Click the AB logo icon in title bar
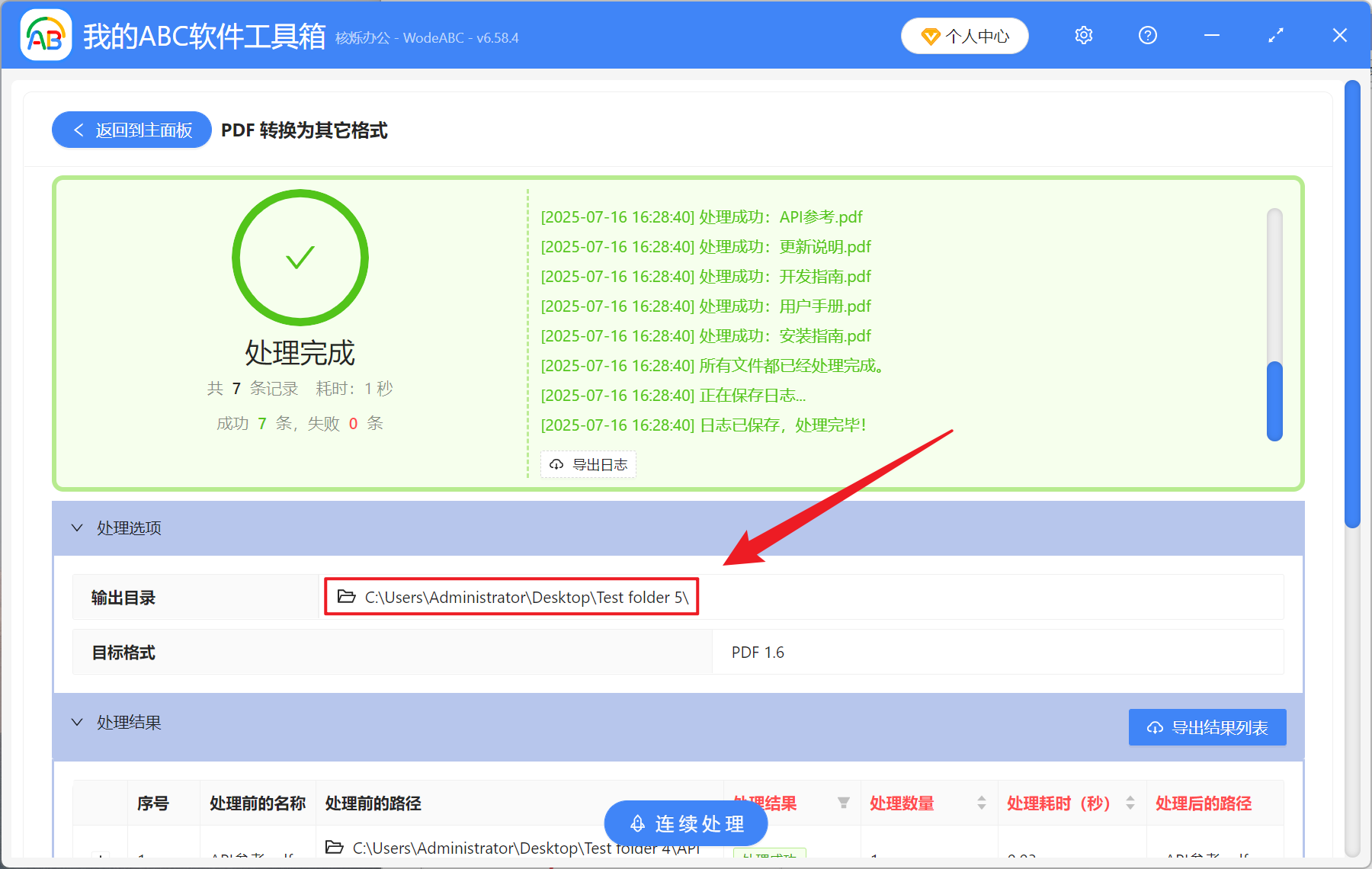 coord(46,35)
